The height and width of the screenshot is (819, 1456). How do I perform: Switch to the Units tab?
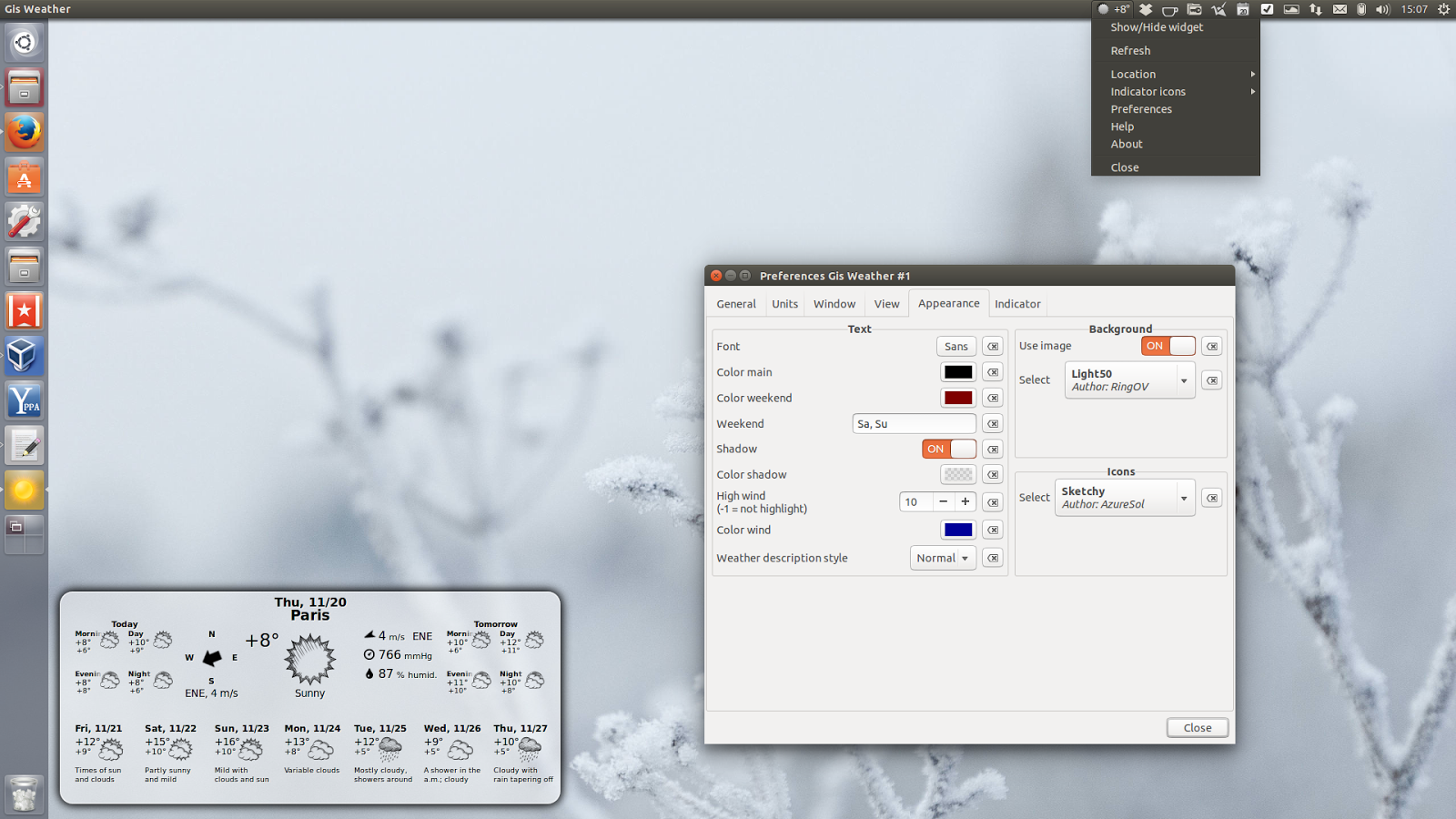click(x=784, y=303)
